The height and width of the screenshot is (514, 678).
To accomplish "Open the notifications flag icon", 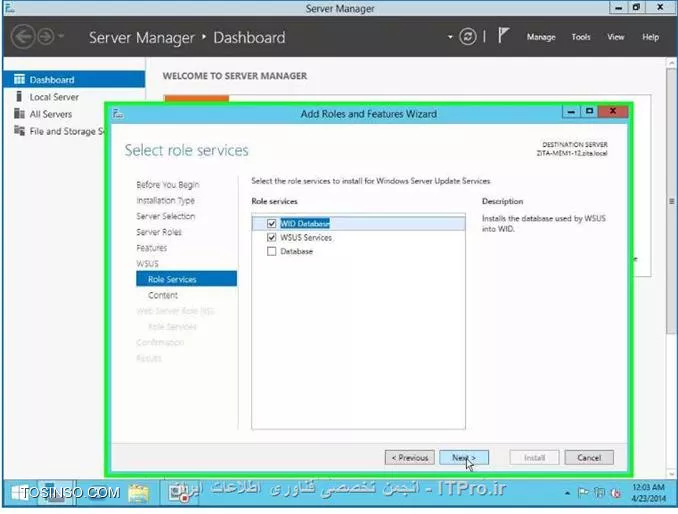I will [503, 35].
